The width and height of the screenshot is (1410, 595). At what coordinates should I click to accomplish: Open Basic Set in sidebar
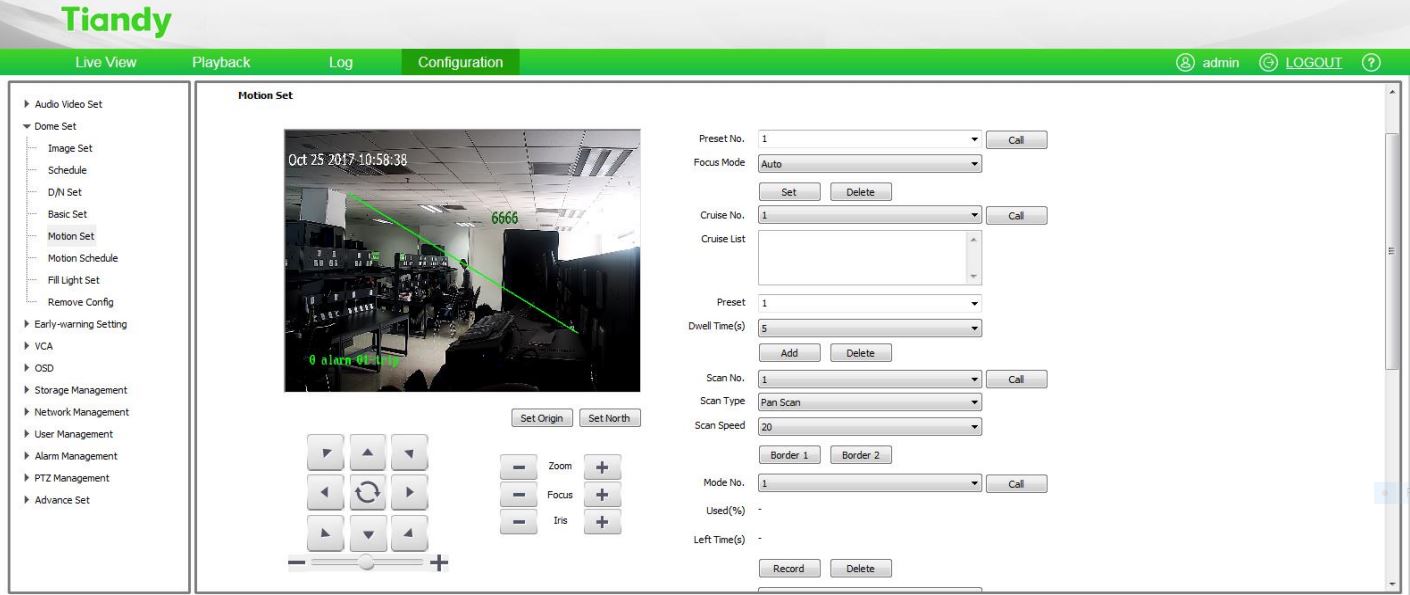[67, 214]
